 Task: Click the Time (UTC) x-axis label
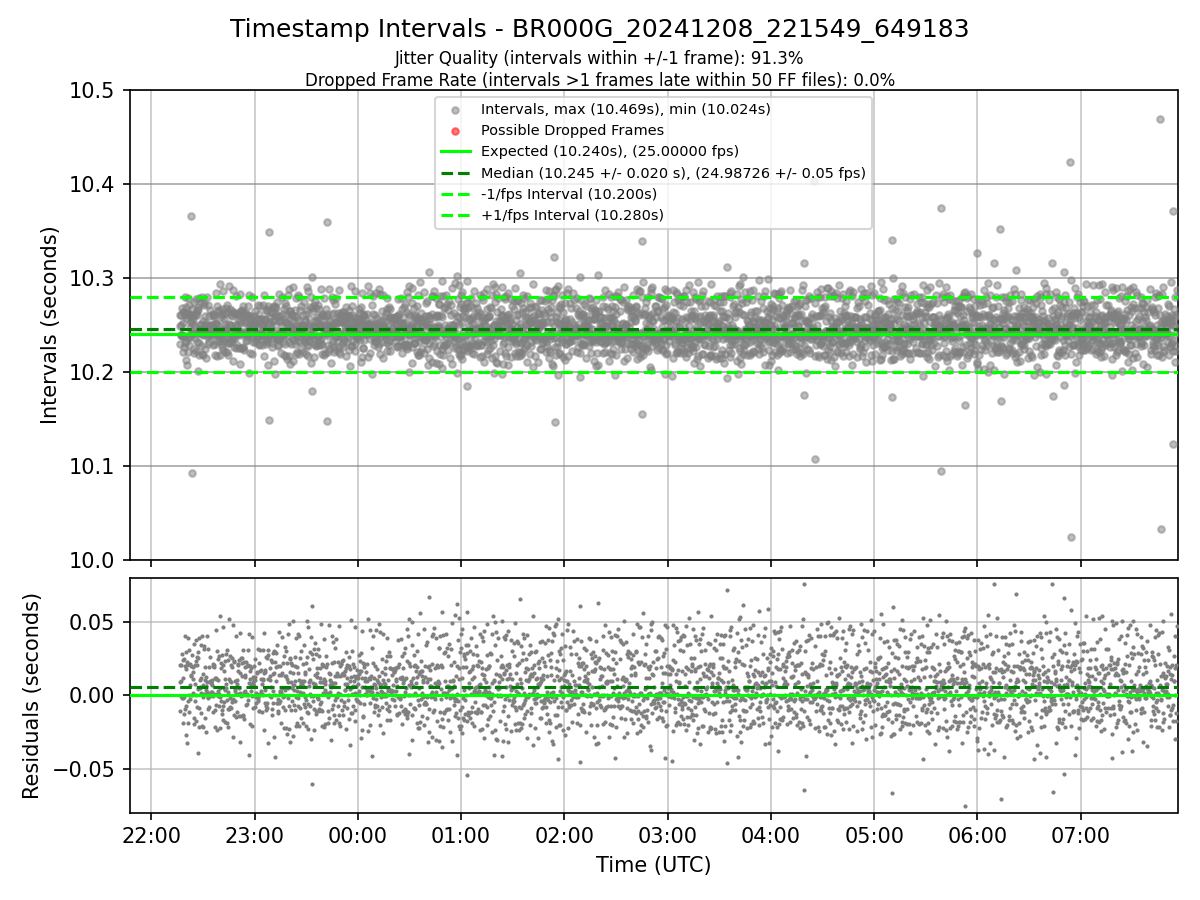(x=653, y=865)
